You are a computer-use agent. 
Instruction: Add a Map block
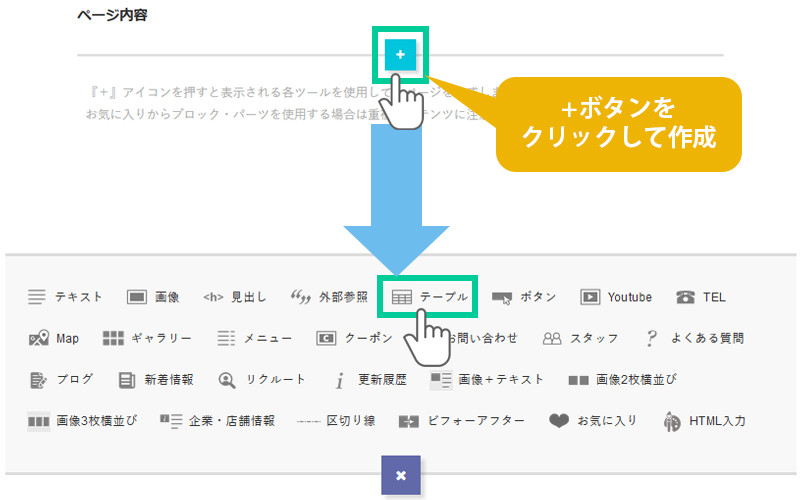coord(54,338)
